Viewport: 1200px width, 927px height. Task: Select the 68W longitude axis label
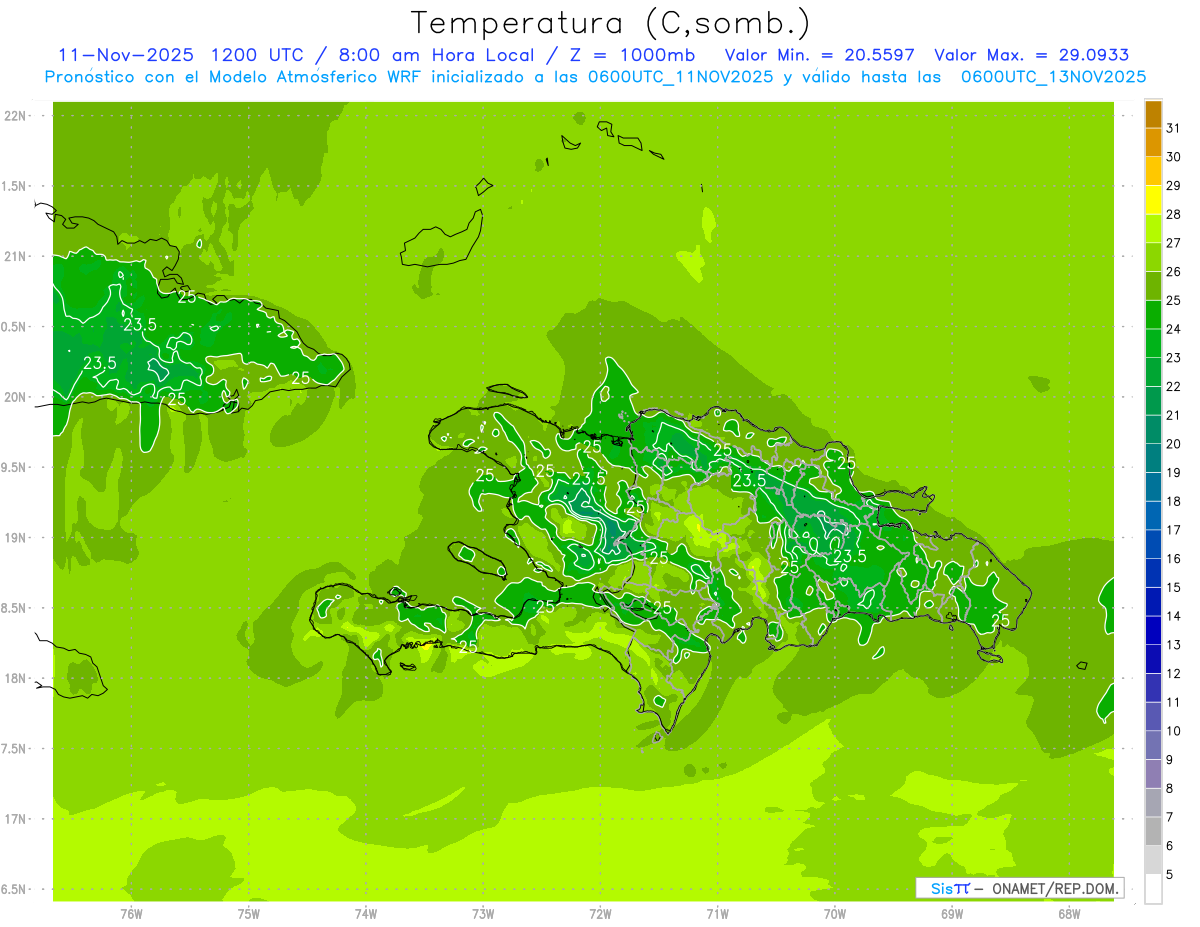point(1068,913)
